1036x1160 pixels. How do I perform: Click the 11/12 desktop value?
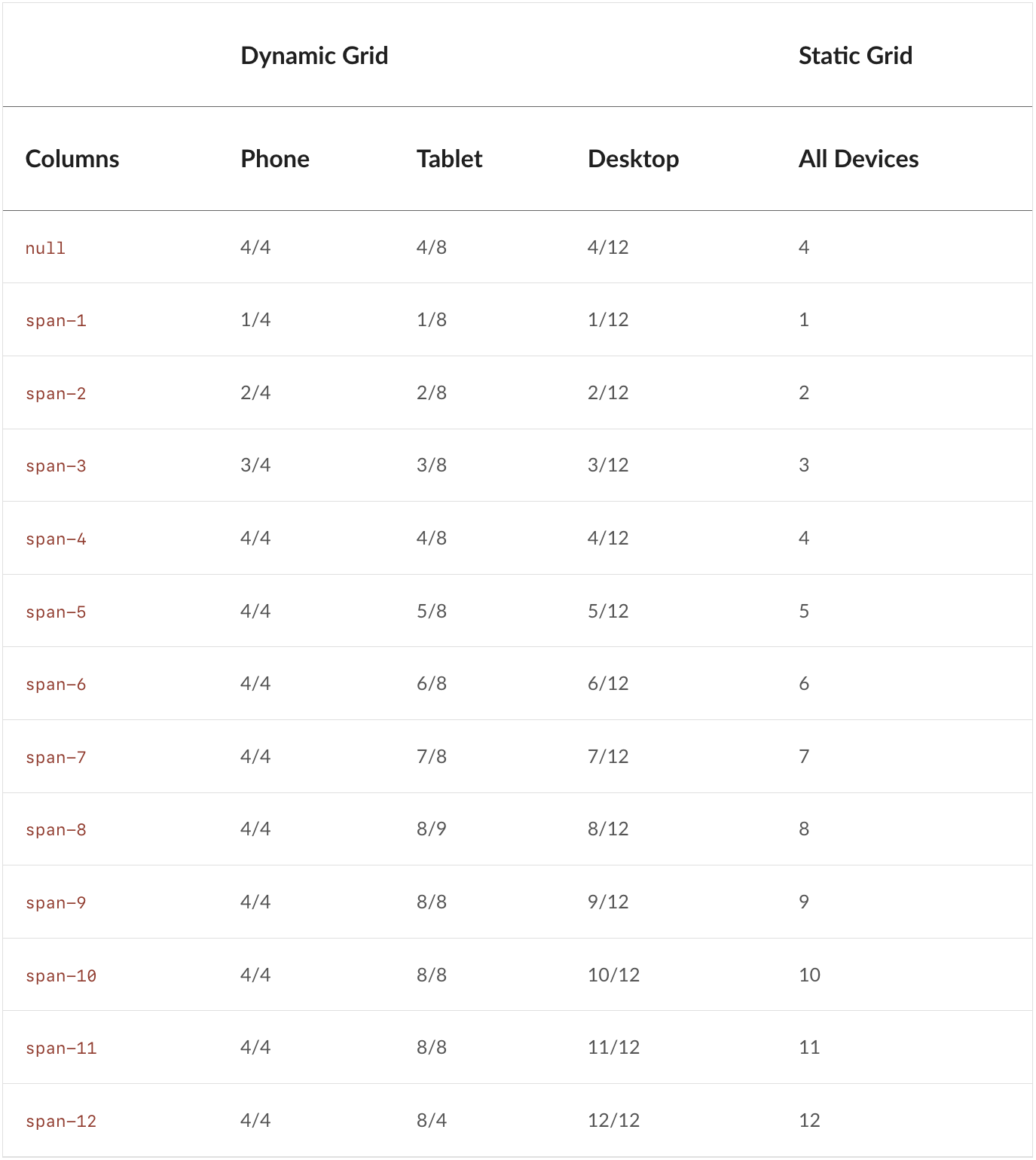coord(613,1048)
